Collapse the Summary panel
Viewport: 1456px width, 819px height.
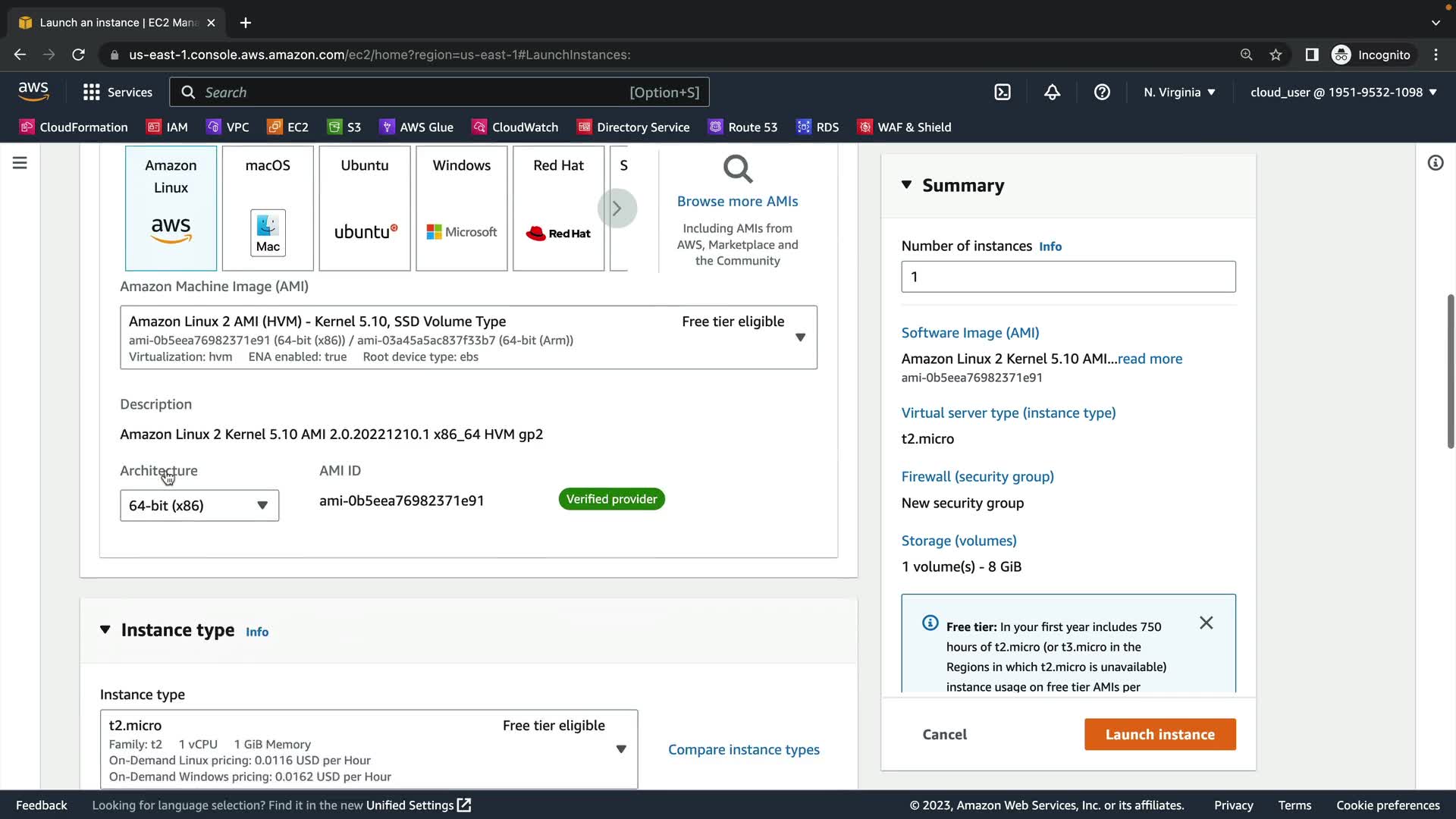(x=907, y=185)
